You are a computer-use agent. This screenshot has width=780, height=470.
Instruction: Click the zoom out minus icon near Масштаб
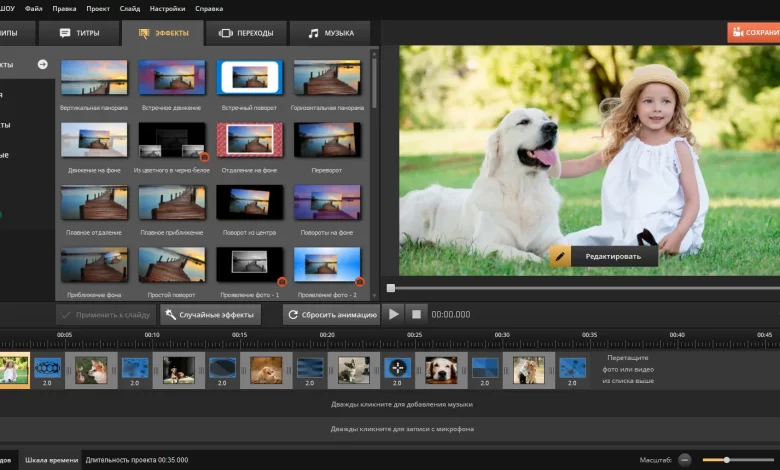684,460
